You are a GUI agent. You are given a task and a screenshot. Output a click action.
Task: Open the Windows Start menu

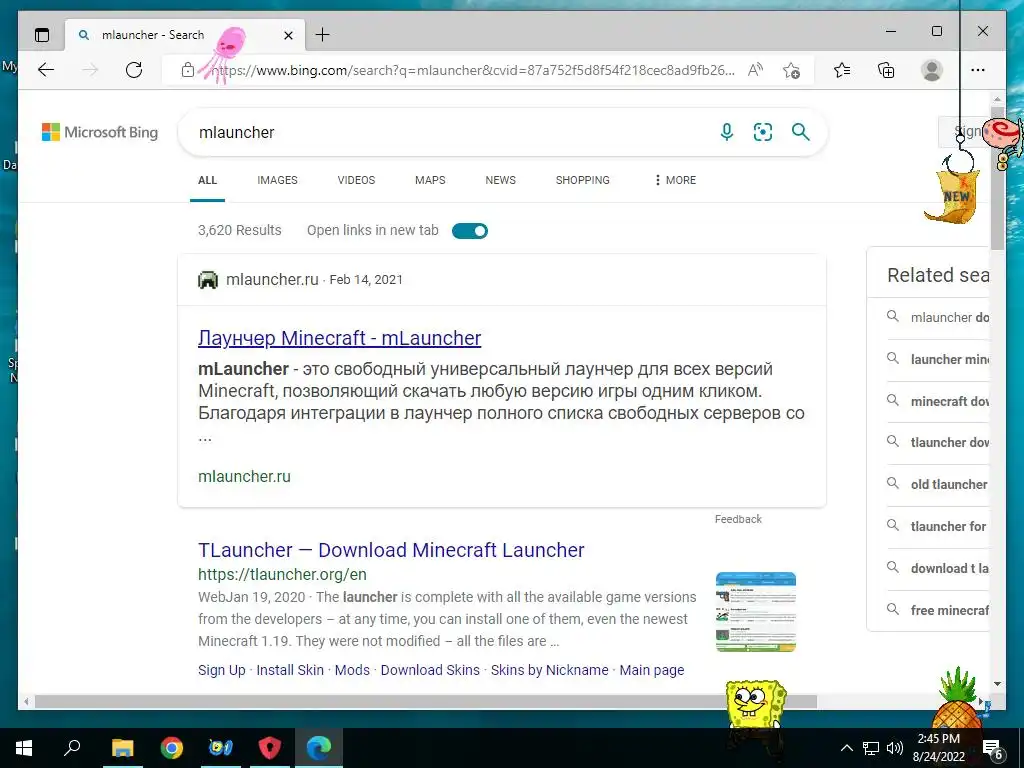click(24, 748)
